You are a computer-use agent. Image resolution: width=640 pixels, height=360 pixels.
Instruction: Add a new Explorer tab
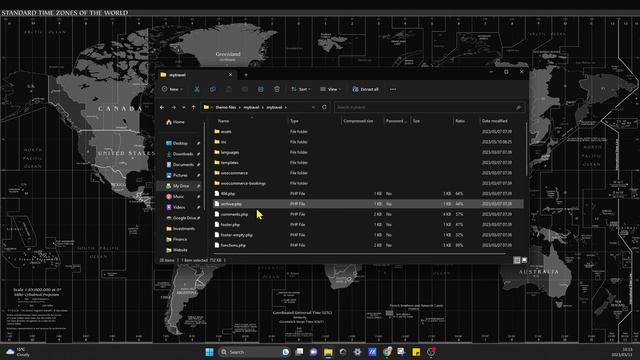246,75
